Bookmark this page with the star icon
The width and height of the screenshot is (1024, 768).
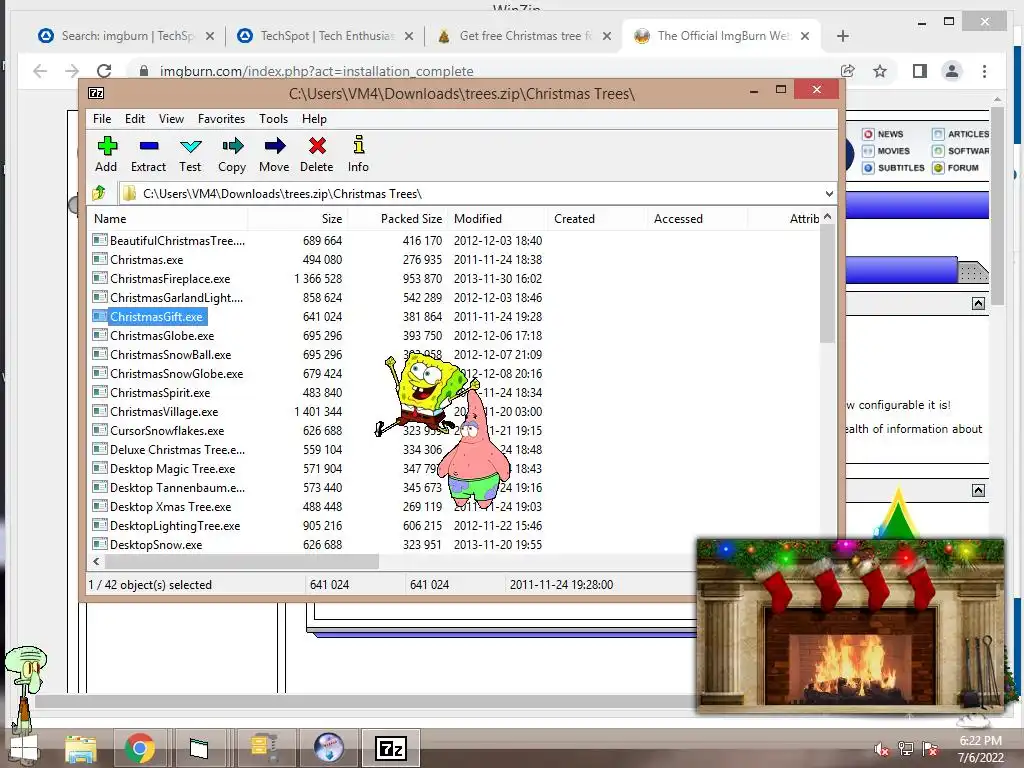(880, 71)
